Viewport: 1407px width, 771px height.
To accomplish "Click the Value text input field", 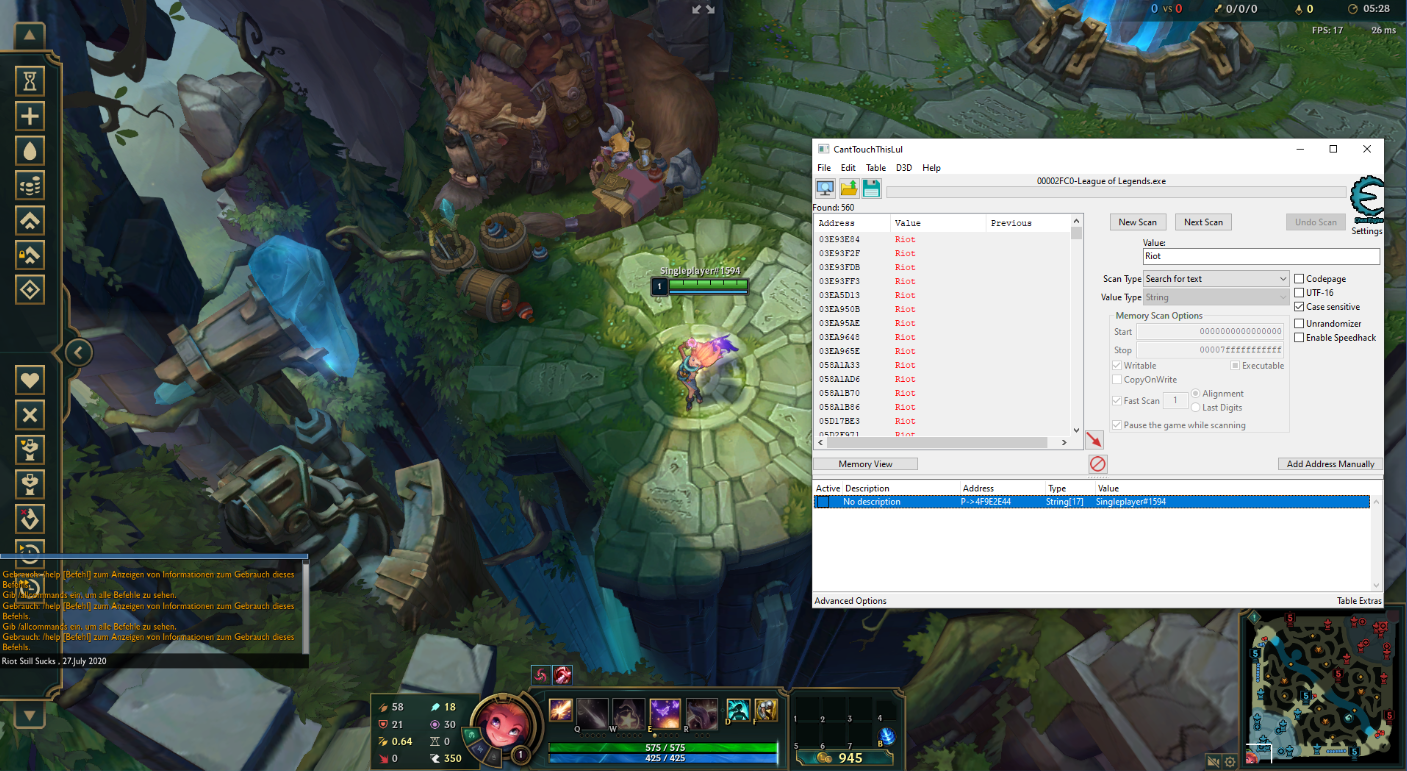I will tap(1260, 257).
